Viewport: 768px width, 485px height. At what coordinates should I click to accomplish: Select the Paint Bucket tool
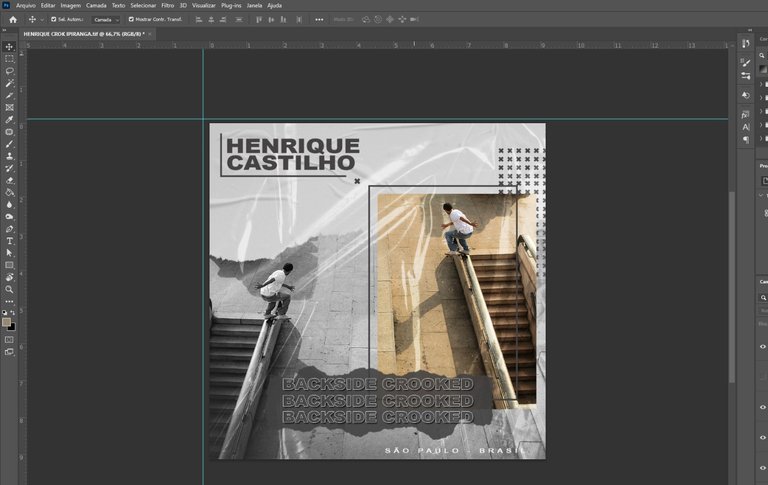tap(9, 193)
